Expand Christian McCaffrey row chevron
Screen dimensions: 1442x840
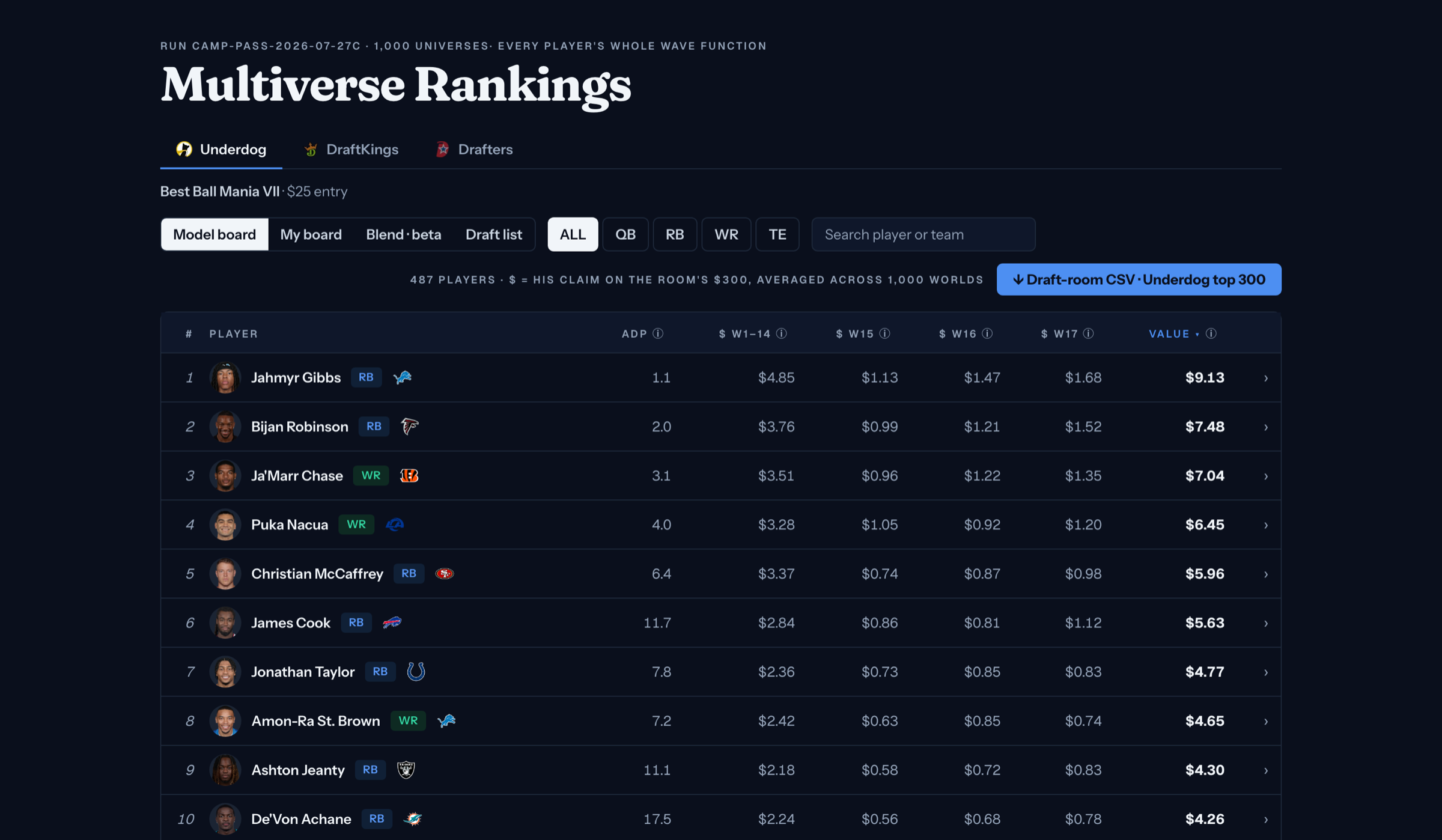pos(1266,574)
